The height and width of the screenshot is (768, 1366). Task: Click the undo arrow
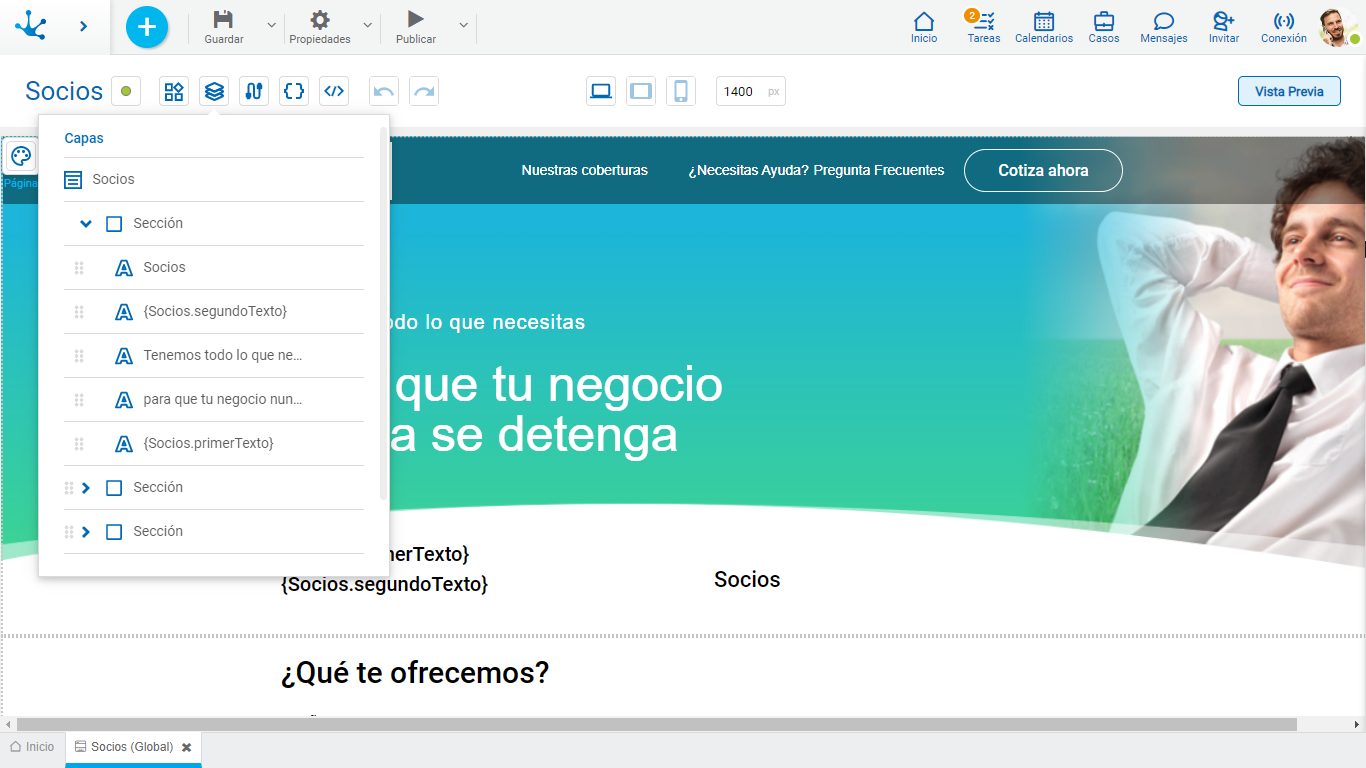click(x=384, y=91)
